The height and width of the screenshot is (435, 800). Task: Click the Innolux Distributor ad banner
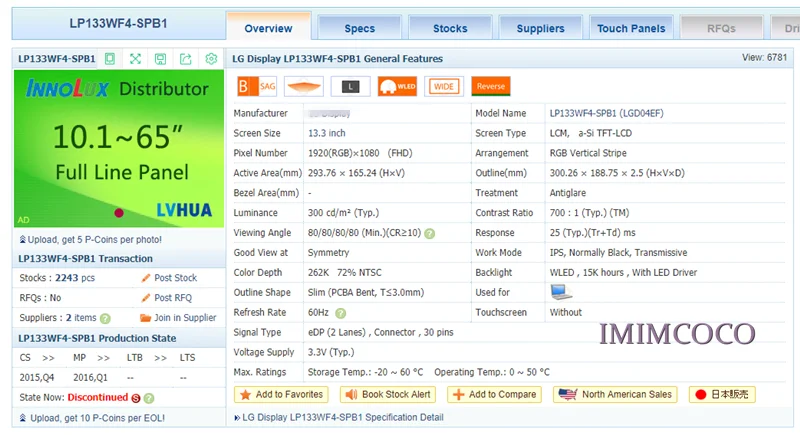coord(119,148)
